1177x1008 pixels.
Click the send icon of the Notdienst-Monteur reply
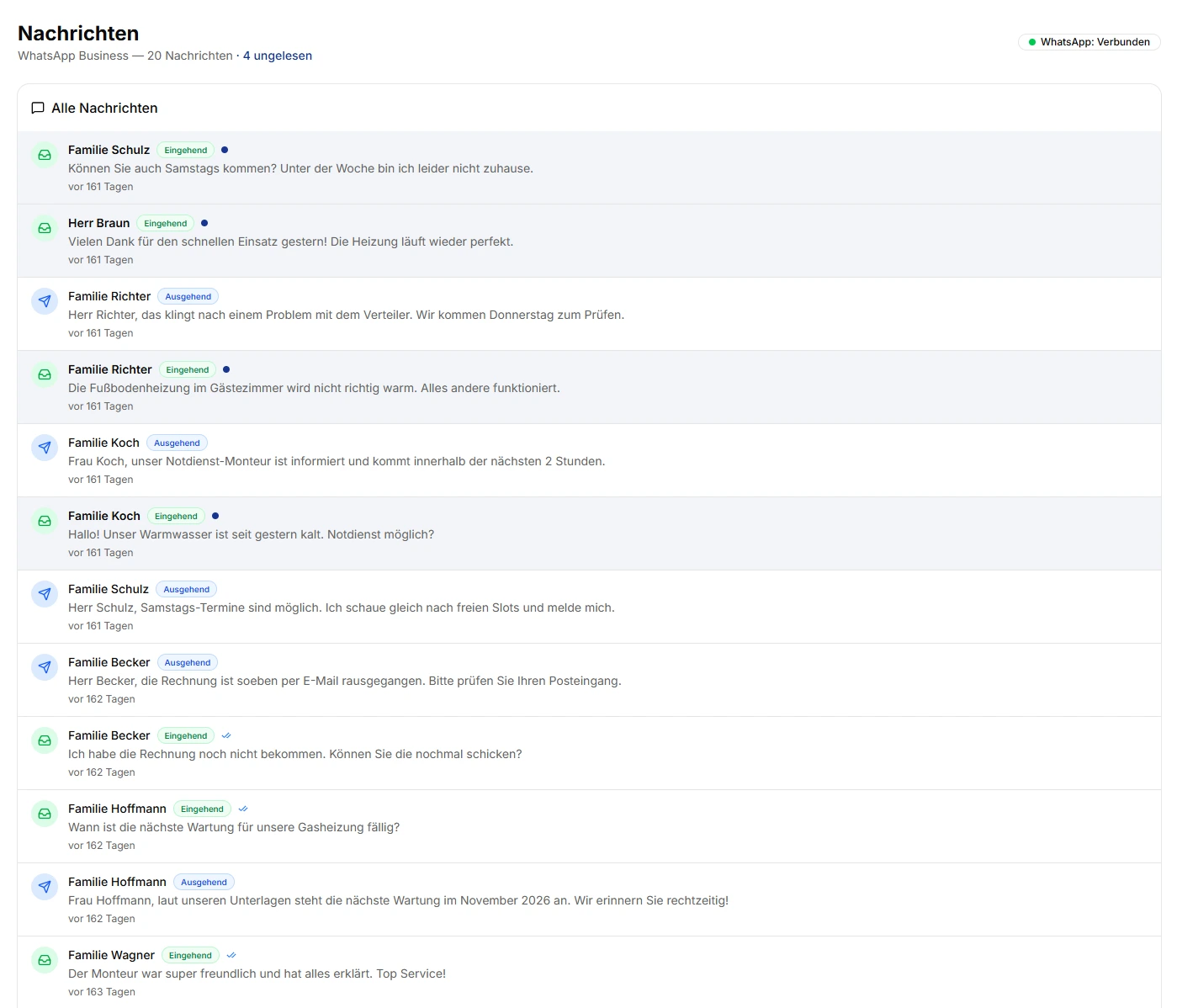coord(45,448)
